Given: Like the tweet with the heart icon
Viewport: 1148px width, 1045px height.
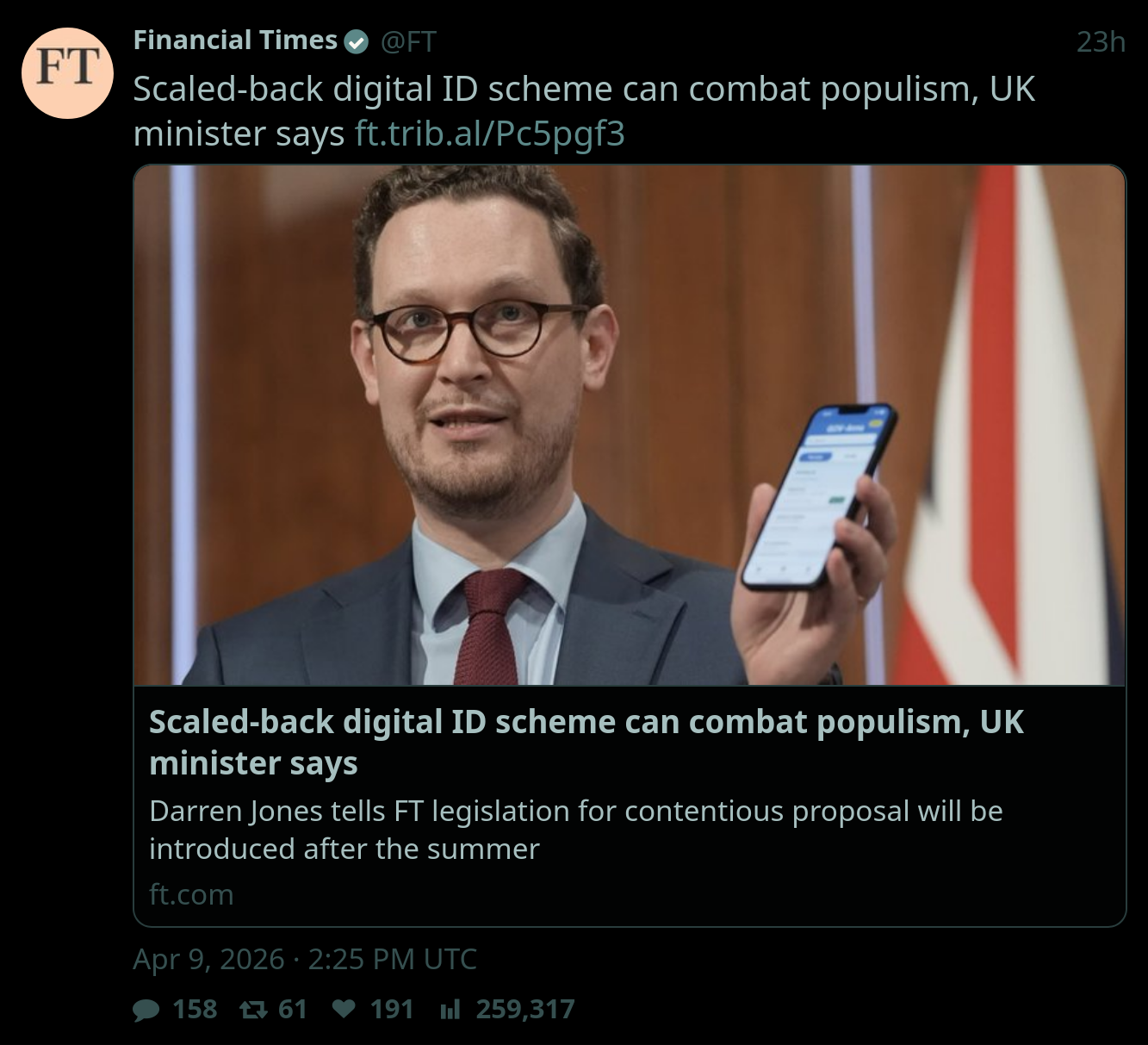Looking at the screenshot, I should pyautogui.click(x=344, y=1009).
